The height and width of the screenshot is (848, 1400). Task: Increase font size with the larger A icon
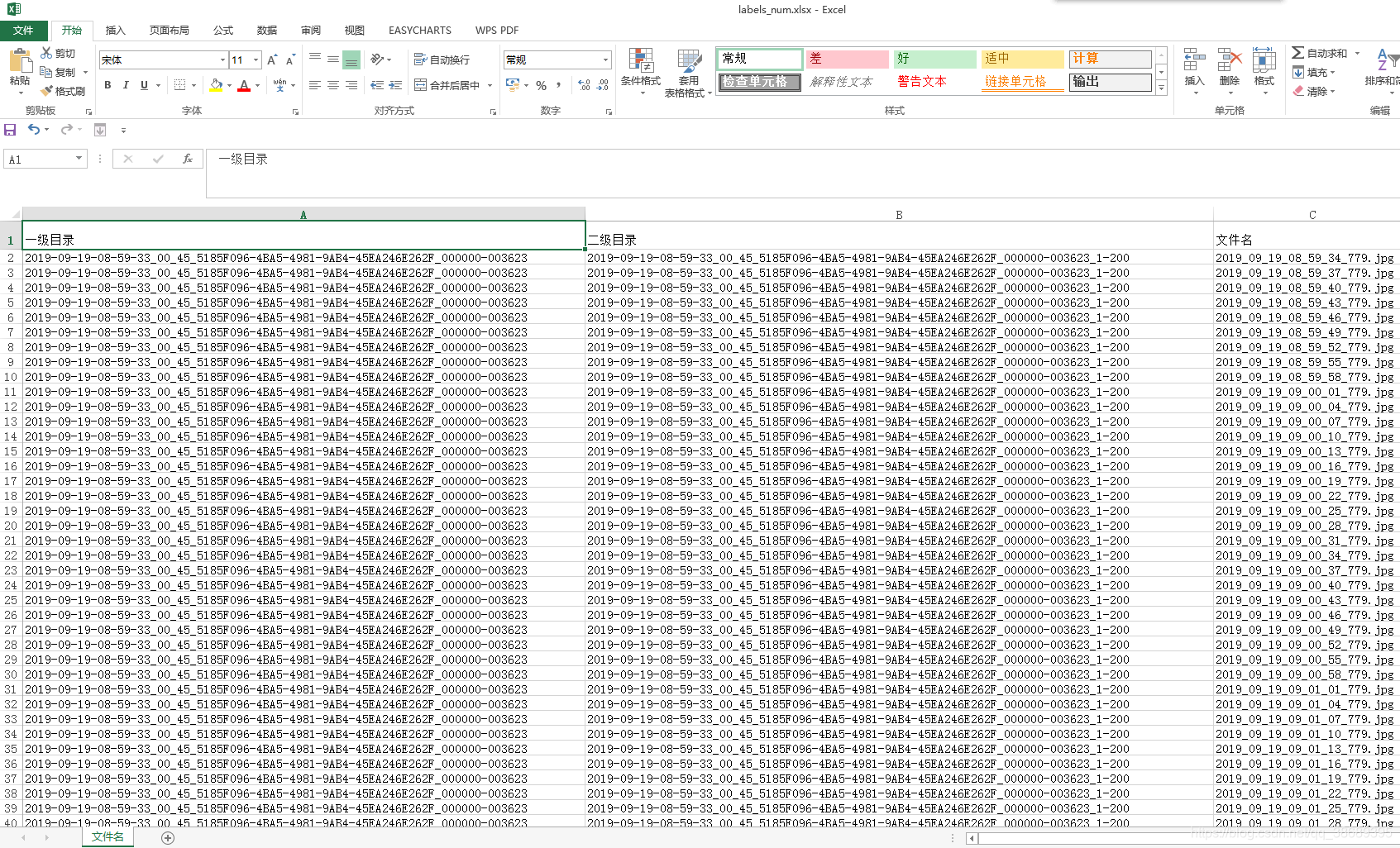pyautogui.click(x=272, y=60)
